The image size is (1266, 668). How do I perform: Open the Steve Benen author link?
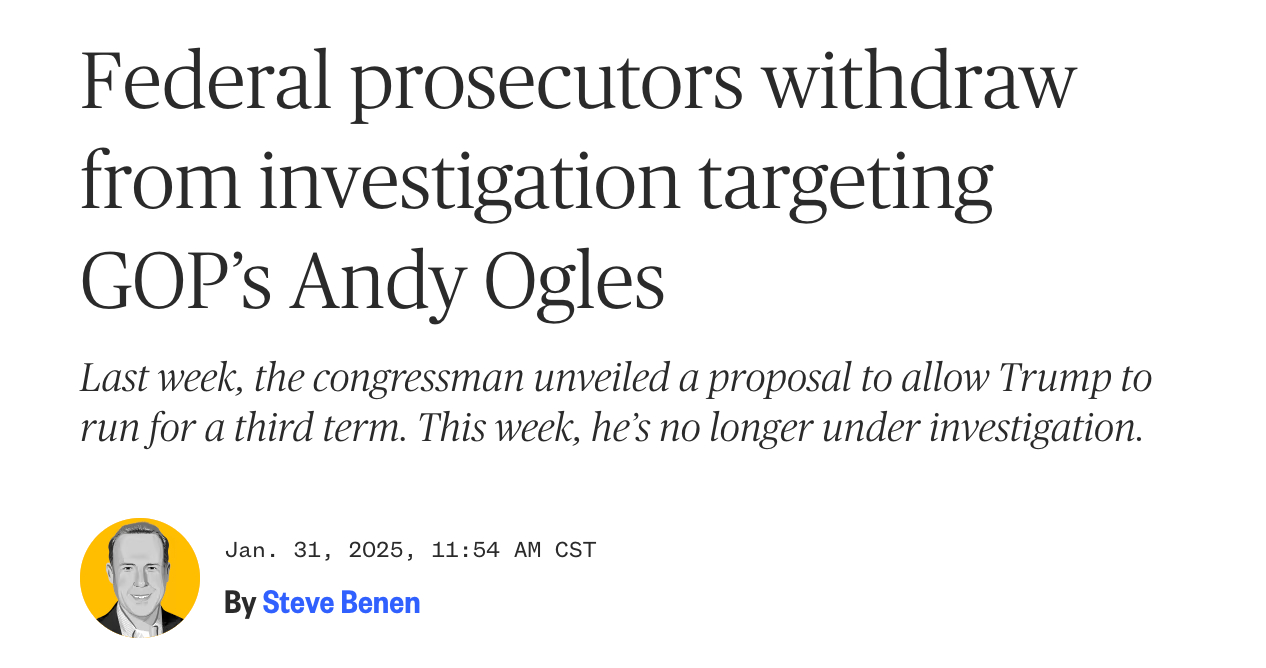pyautogui.click(x=341, y=603)
